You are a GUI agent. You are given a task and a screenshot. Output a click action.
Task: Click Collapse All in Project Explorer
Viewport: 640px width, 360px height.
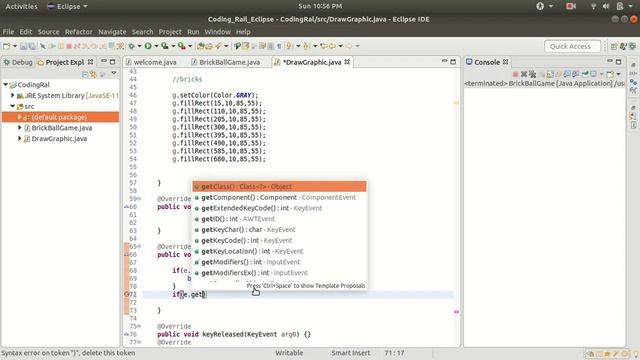coord(85,74)
